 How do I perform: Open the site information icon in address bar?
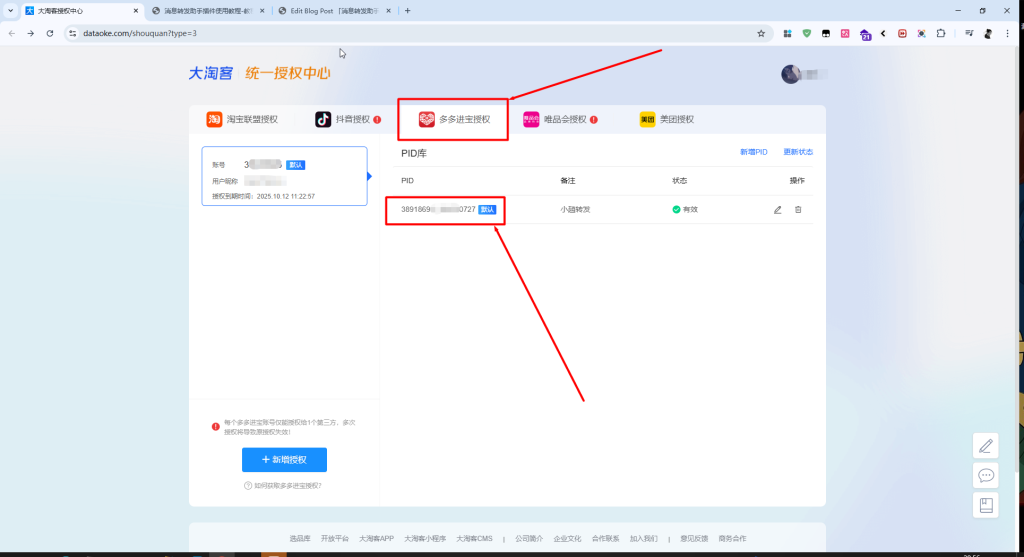[x=72, y=33]
